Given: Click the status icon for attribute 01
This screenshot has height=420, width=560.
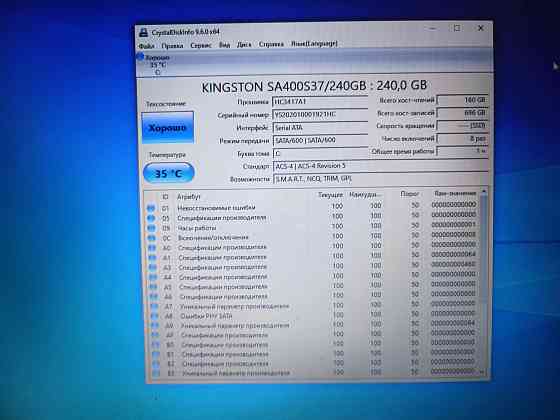Looking at the screenshot, I should click(x=151, y=208).
